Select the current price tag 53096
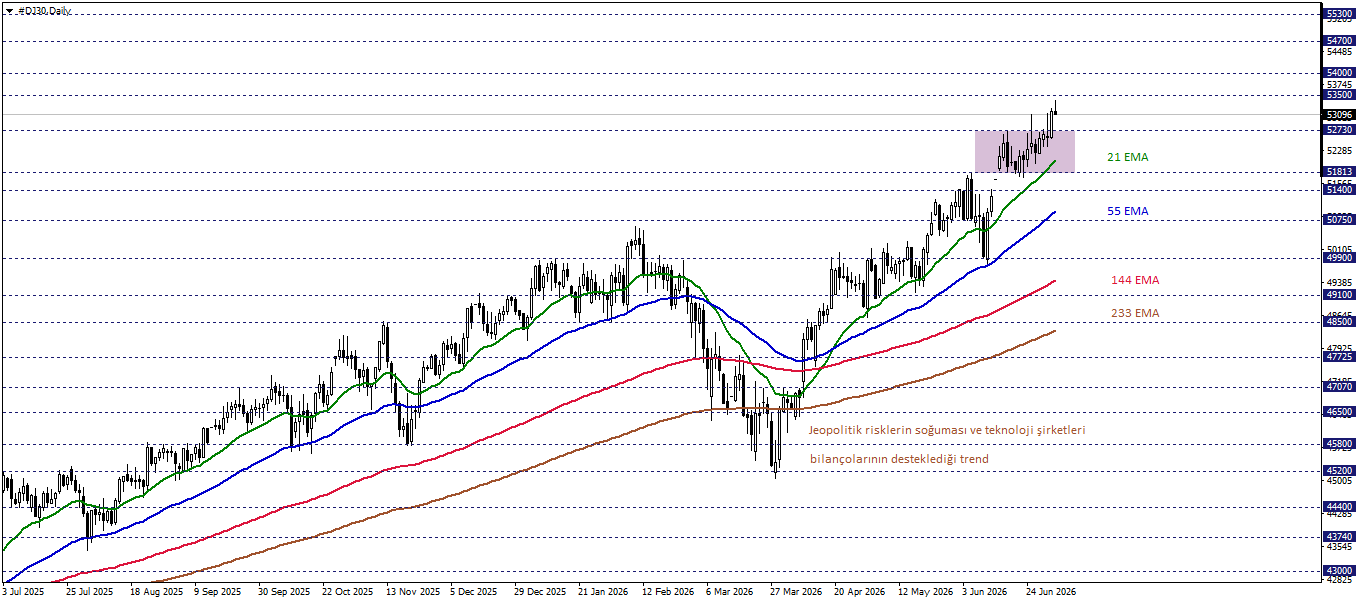Screen dimensions: 1362x603 (x=1340, y=115)
